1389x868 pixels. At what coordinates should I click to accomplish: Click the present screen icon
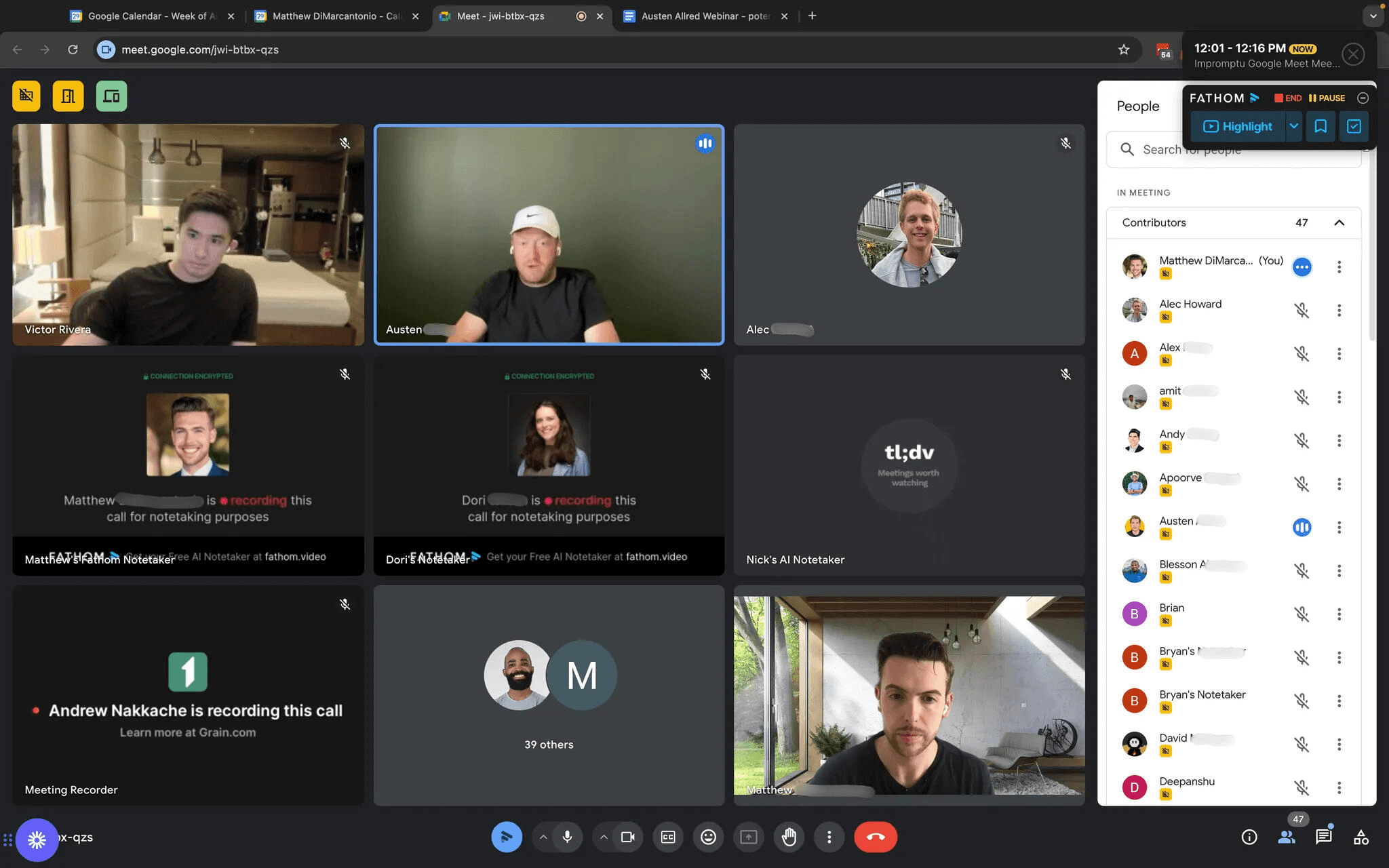(x=748, y=837)
